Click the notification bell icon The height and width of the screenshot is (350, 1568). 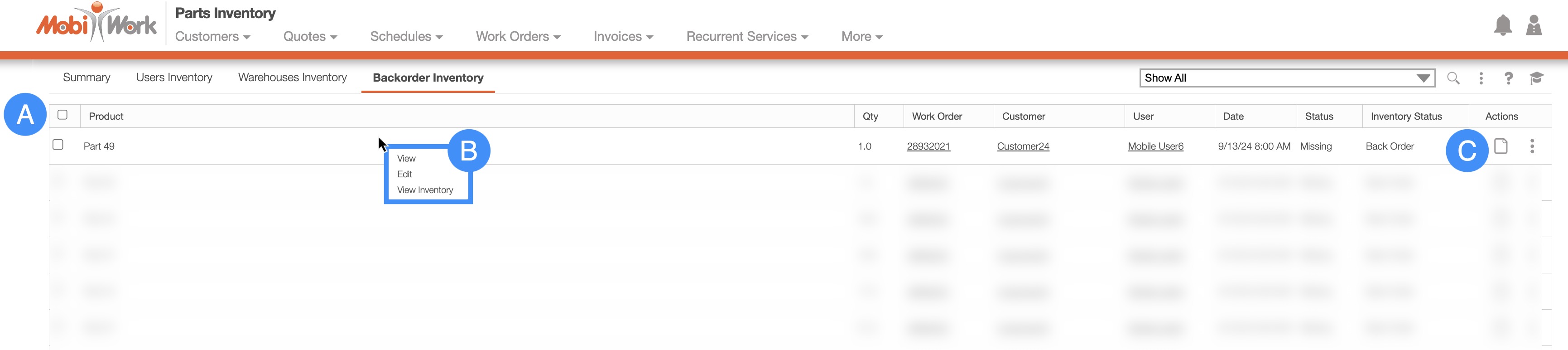[1502, 25]
